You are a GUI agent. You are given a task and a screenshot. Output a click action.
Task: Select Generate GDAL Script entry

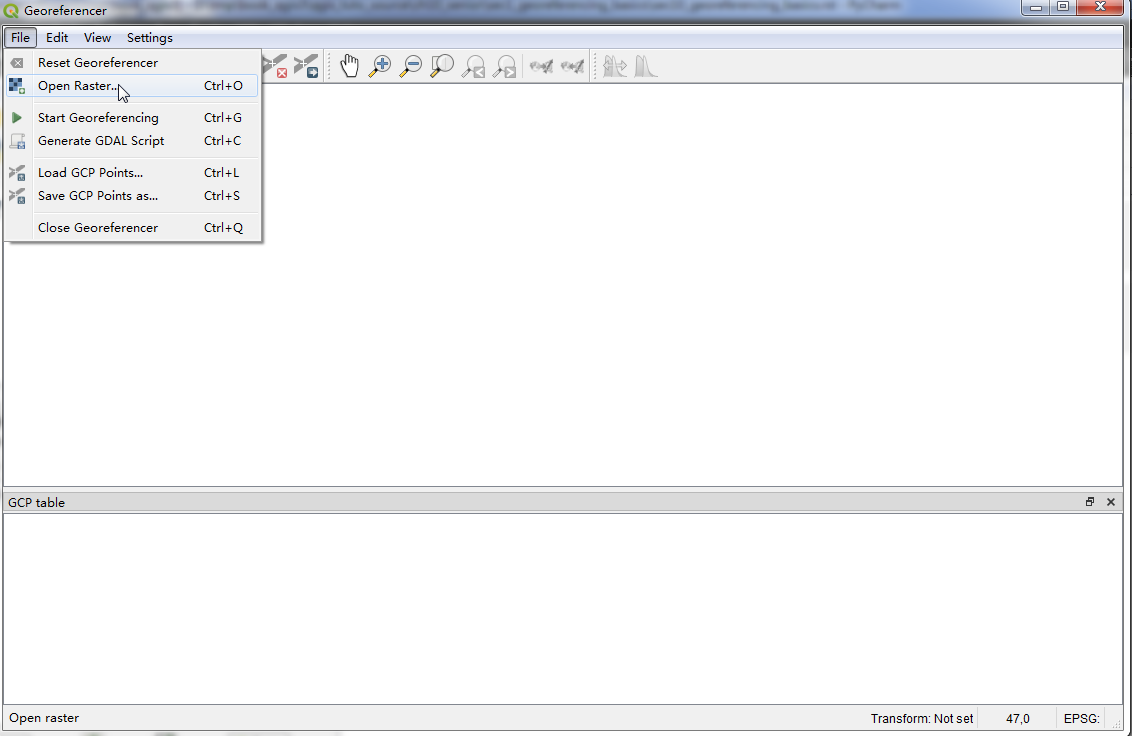(132, 141)
